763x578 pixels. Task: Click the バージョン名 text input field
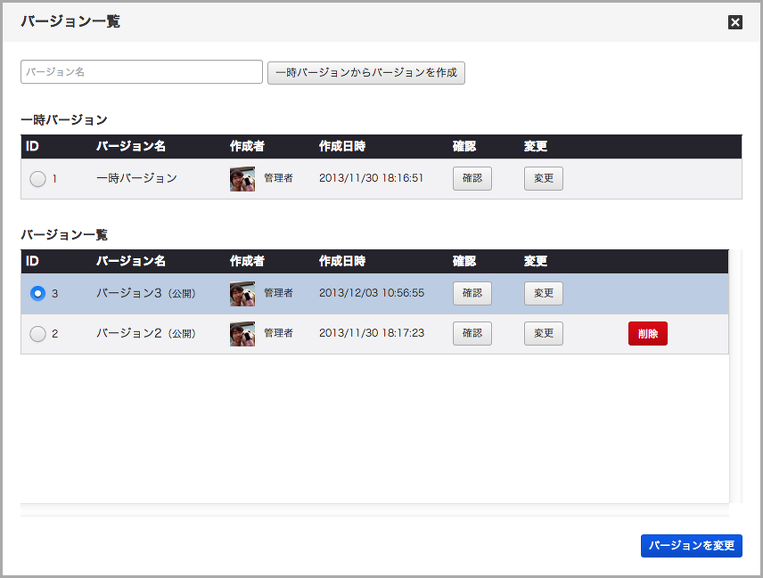tap(141, 72)
